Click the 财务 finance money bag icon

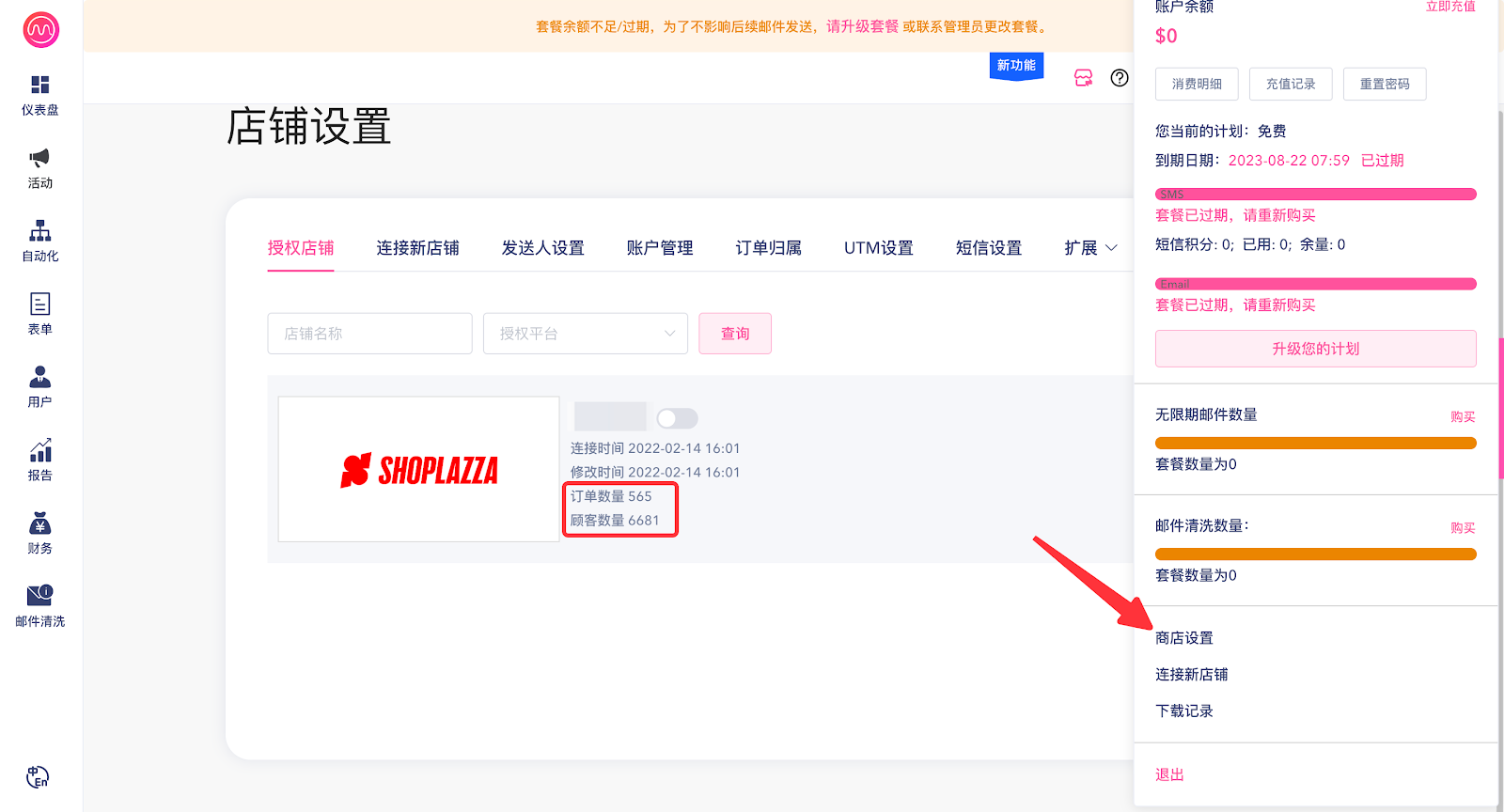click(39, 523)
